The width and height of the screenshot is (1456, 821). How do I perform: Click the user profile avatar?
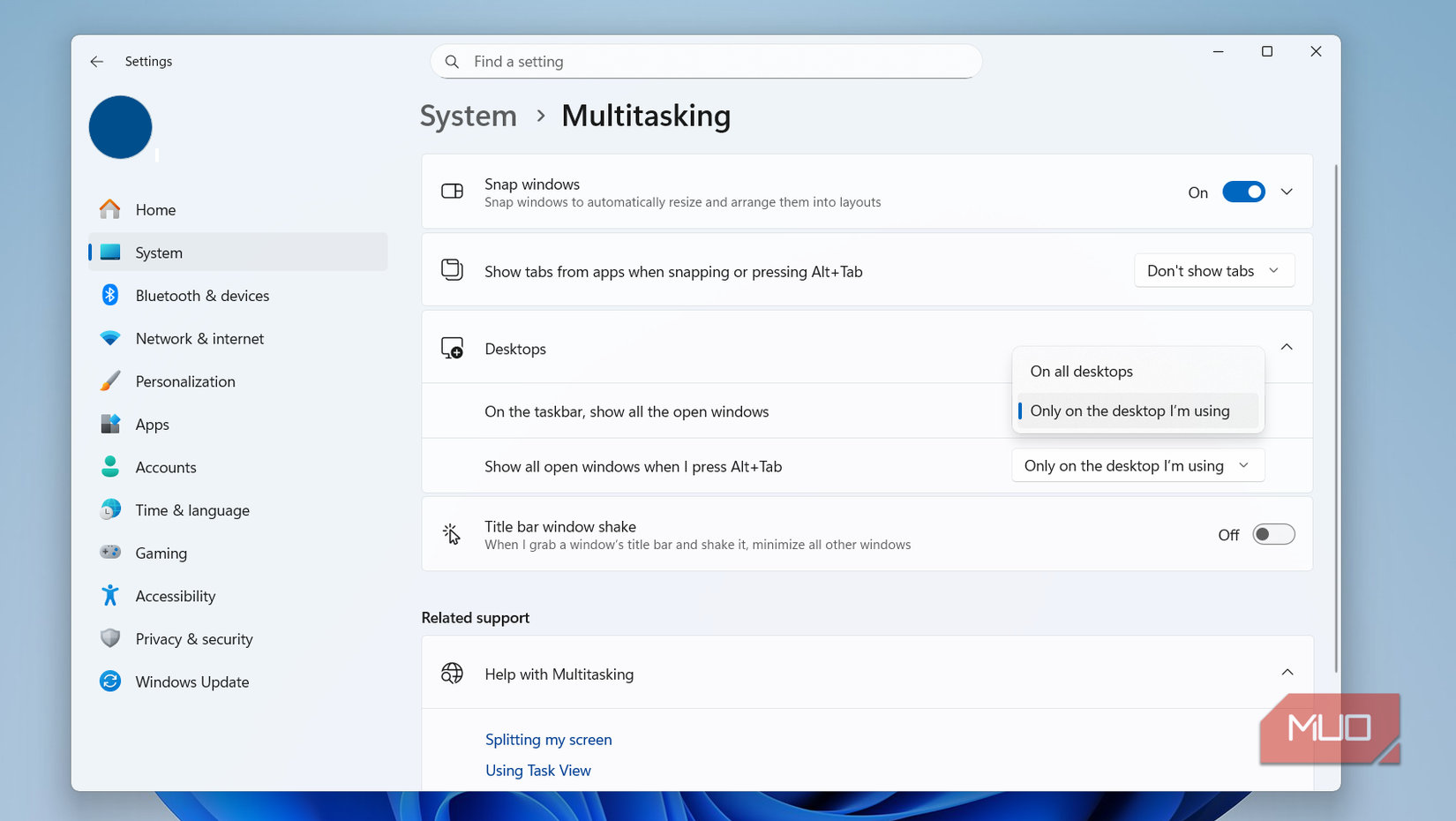[x=121, y=127]
